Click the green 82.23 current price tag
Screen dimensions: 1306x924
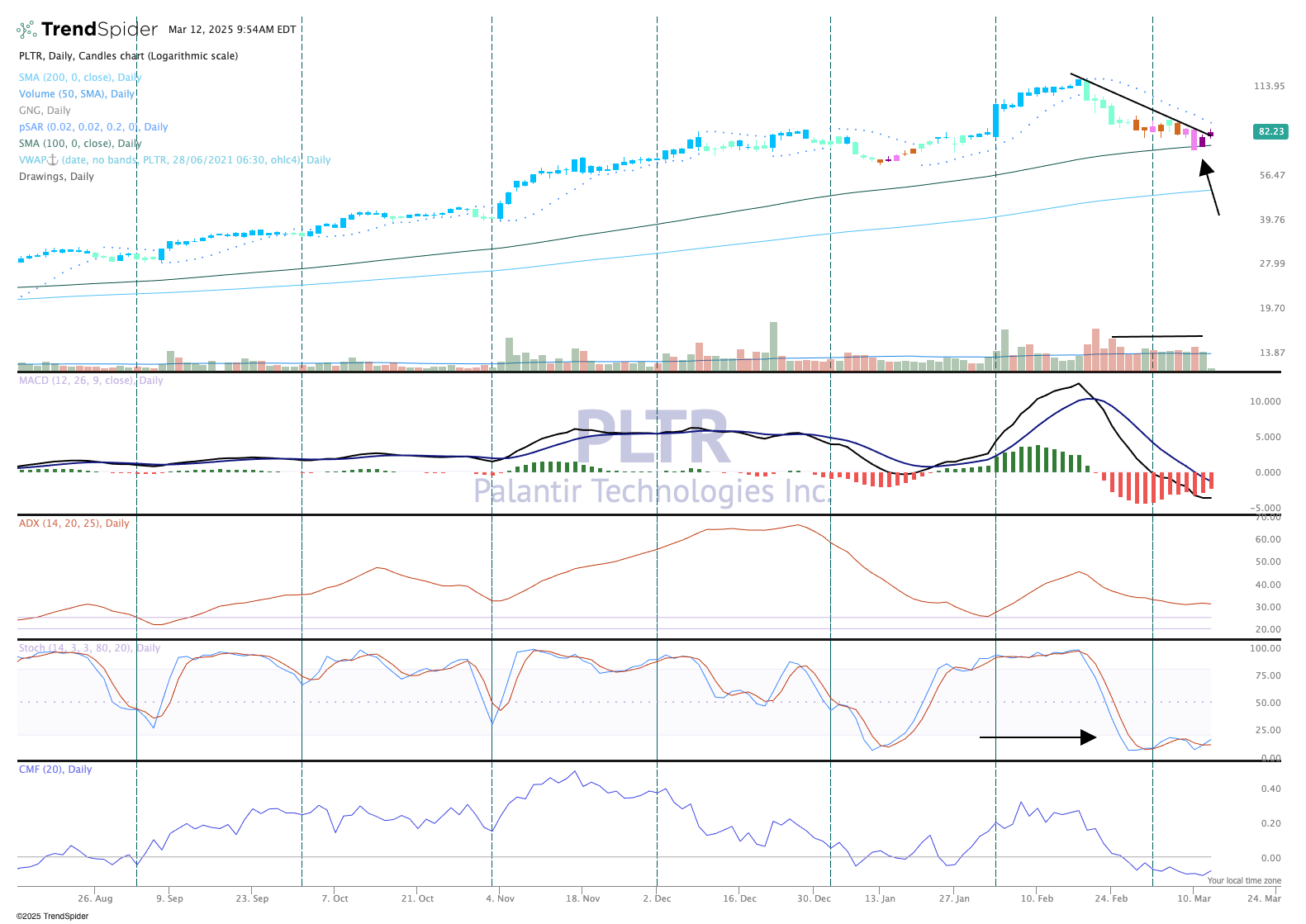[x=1270, y=131]
